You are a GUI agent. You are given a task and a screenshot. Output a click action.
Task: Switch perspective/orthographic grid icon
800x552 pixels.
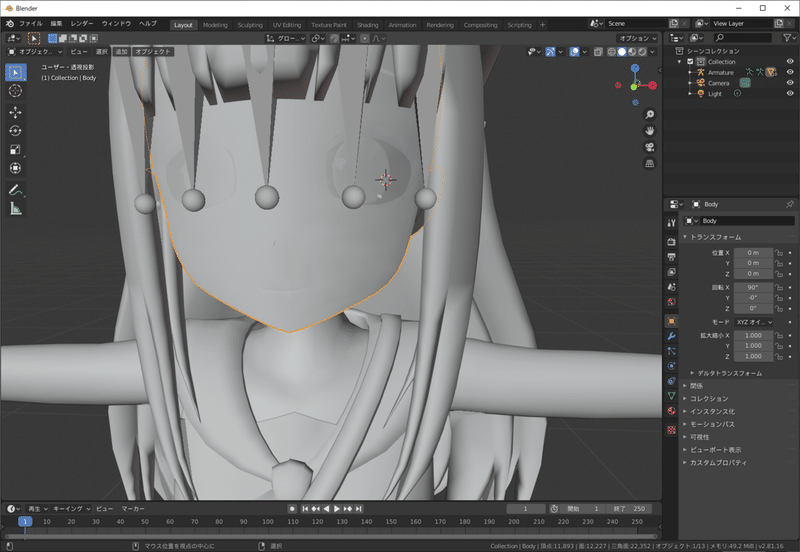click(x=649, y=164)
